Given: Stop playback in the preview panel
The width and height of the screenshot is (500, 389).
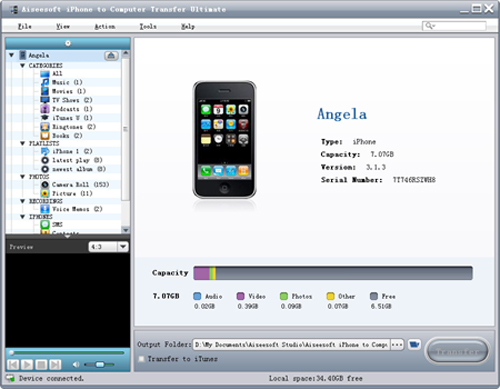Looking at the screenshot, I should point(41,364).
